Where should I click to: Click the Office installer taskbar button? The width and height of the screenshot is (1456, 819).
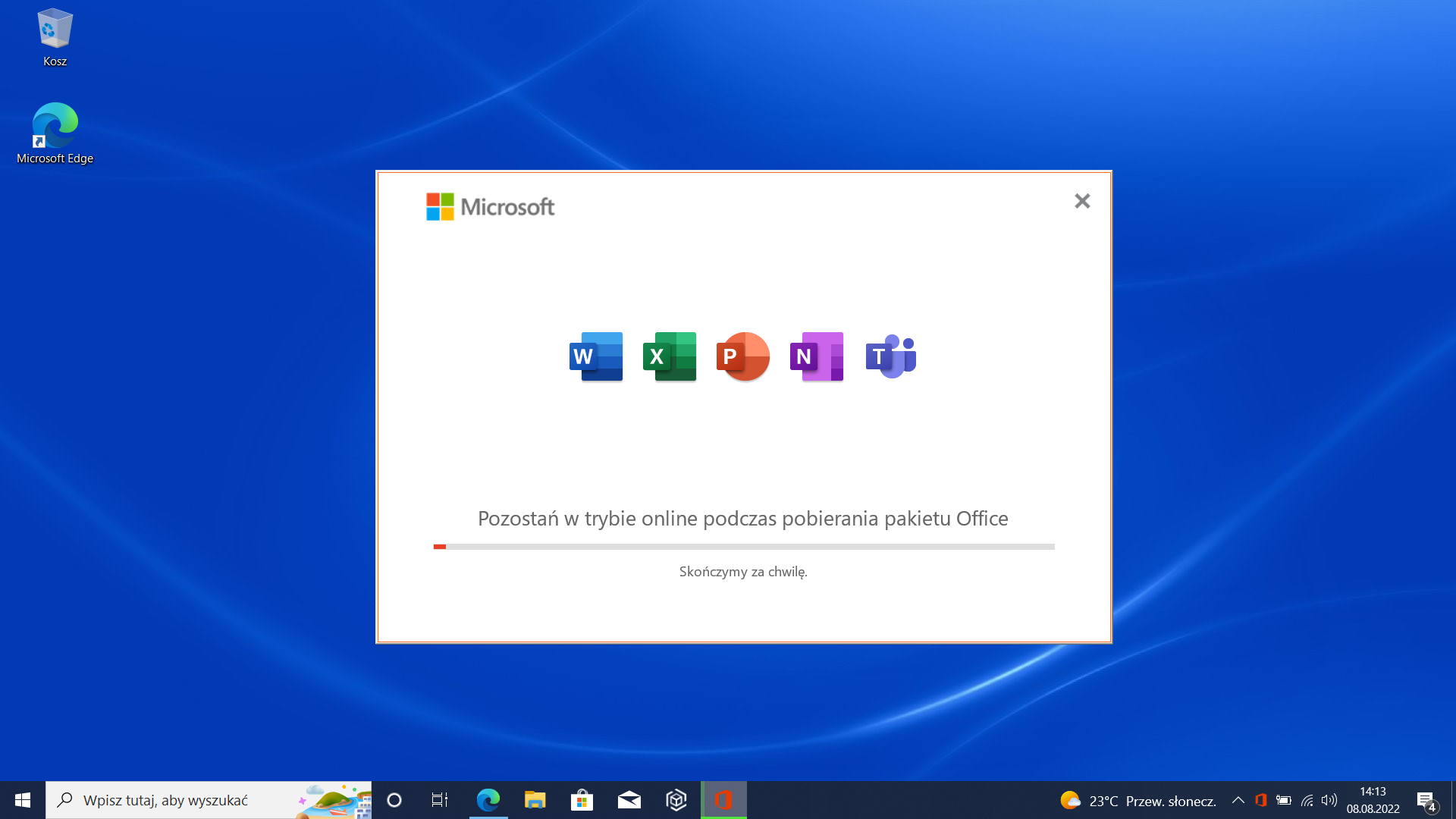coord(723,800)
